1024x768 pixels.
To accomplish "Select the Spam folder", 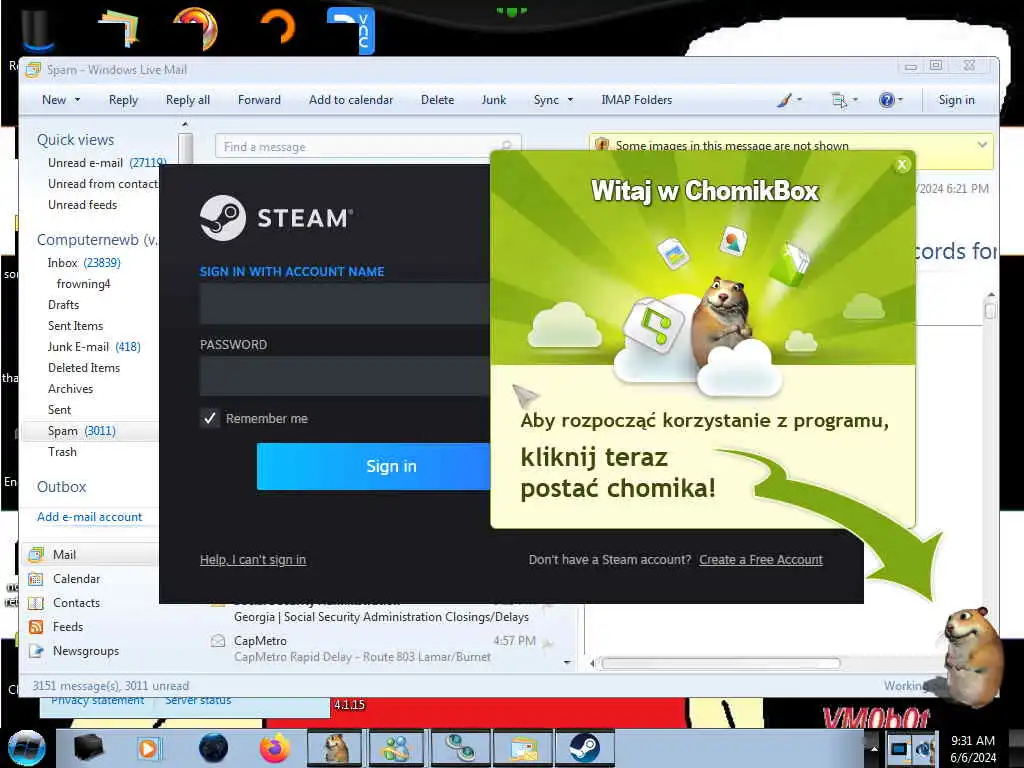I will pyautogui.click(x=81, y=431).
